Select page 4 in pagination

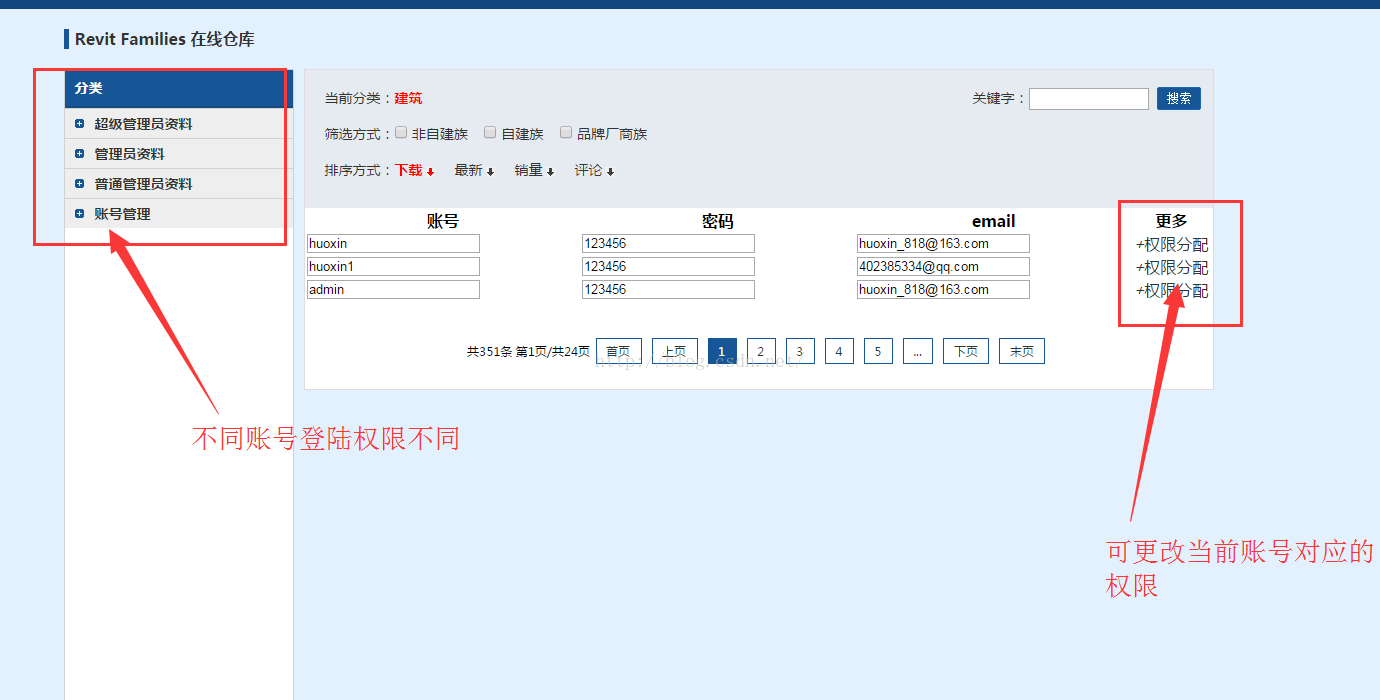[839, 351]
